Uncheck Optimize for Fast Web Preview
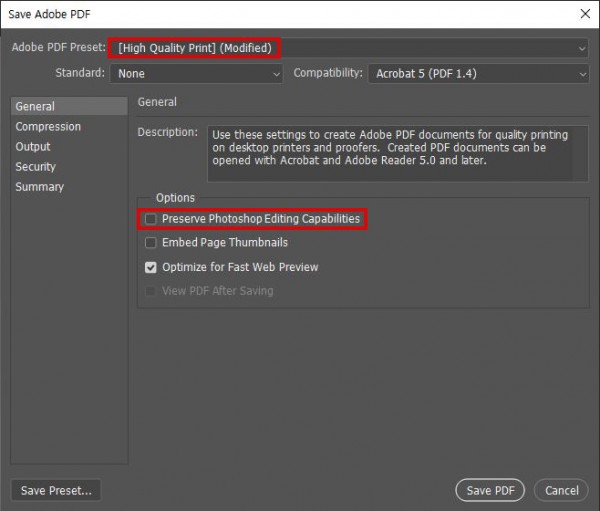 151,267
